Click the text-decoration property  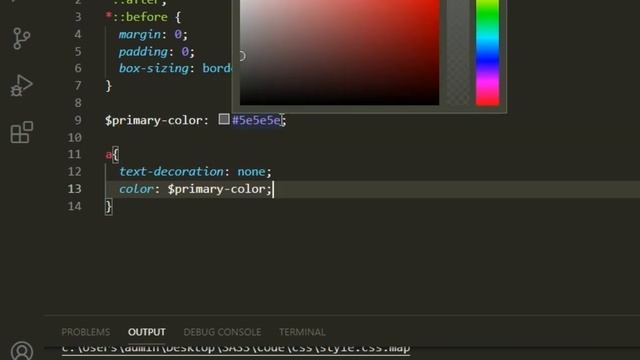(x=171, y=171)
